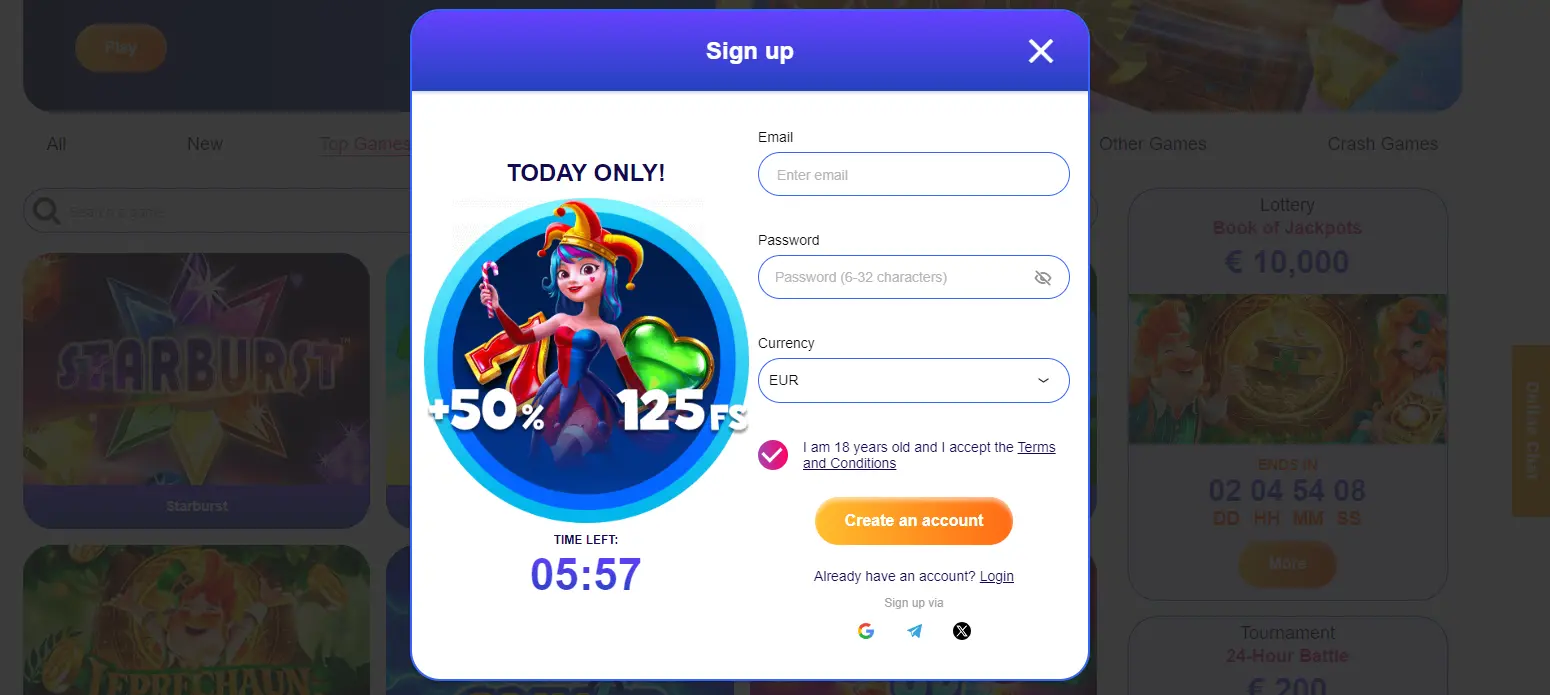This screenshot has width=1550, height=695.
Task: Focus the Password input field
Action: [x=914, y=277]
